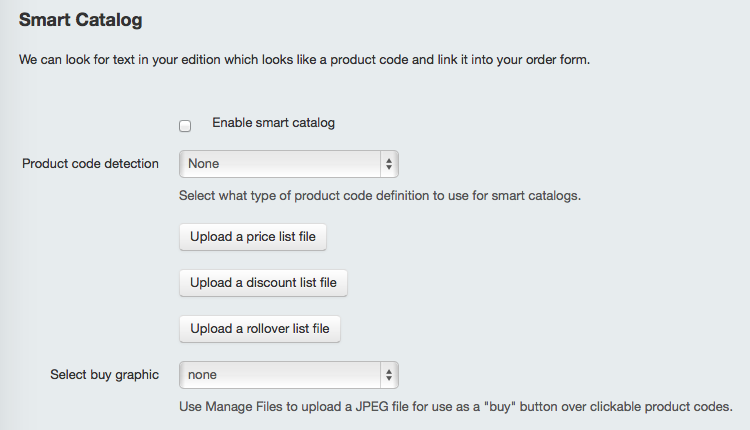Screen dimensions: 750x430
Task: Click up-down arrows on buy graphic selector
Action: coord(389,375)
